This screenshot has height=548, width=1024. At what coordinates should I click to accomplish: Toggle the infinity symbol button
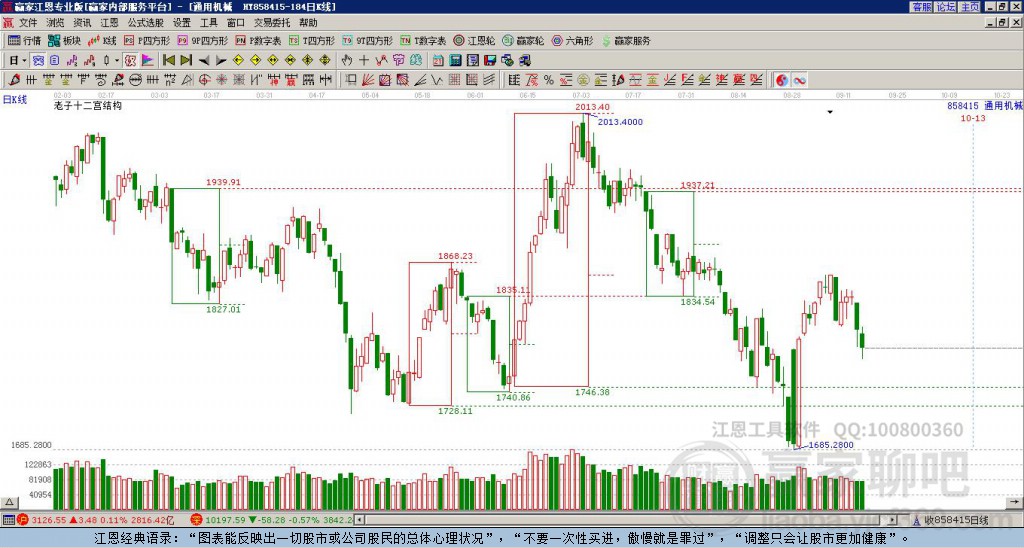(799, 80)
